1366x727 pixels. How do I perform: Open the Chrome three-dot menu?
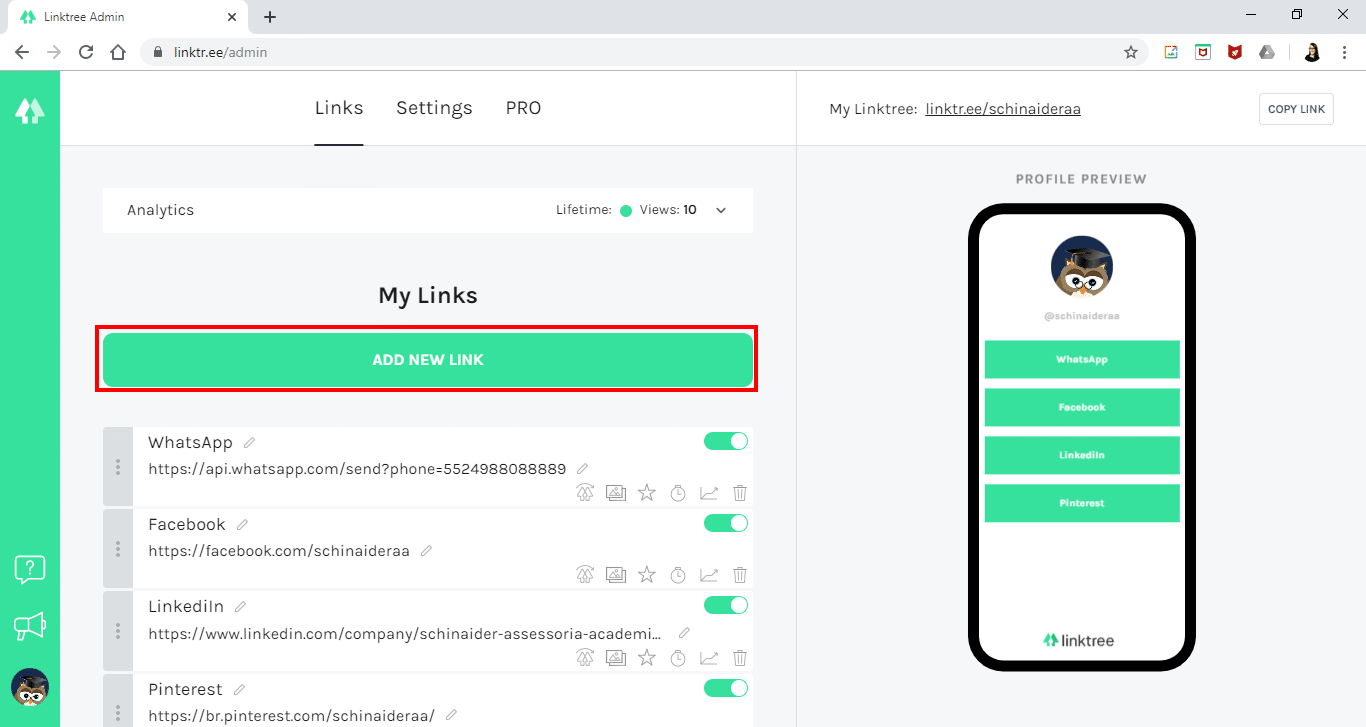pyautogui.click(x=1344, y=52)
